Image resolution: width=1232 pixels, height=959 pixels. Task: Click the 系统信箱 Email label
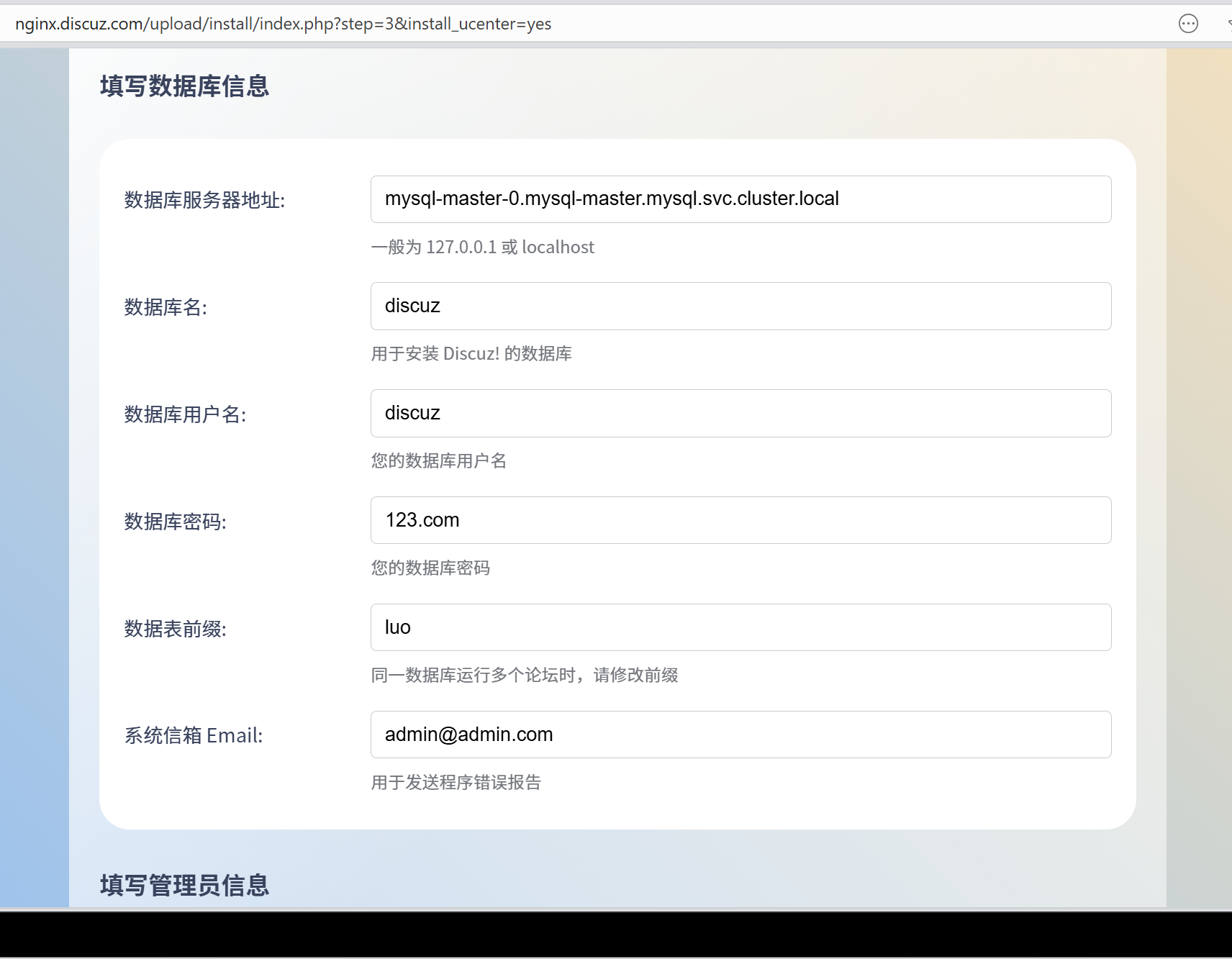194,735
